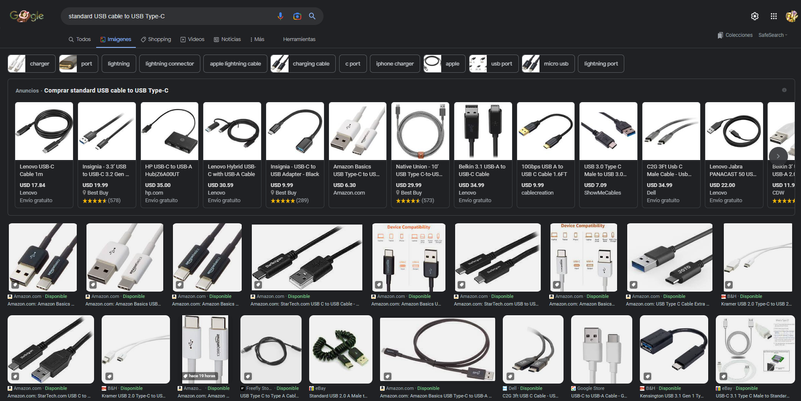The height and width of the screenshot is (401, 801).
Task: Open StarTech.com USB C to USB Cable image
Action: [307, 257]
